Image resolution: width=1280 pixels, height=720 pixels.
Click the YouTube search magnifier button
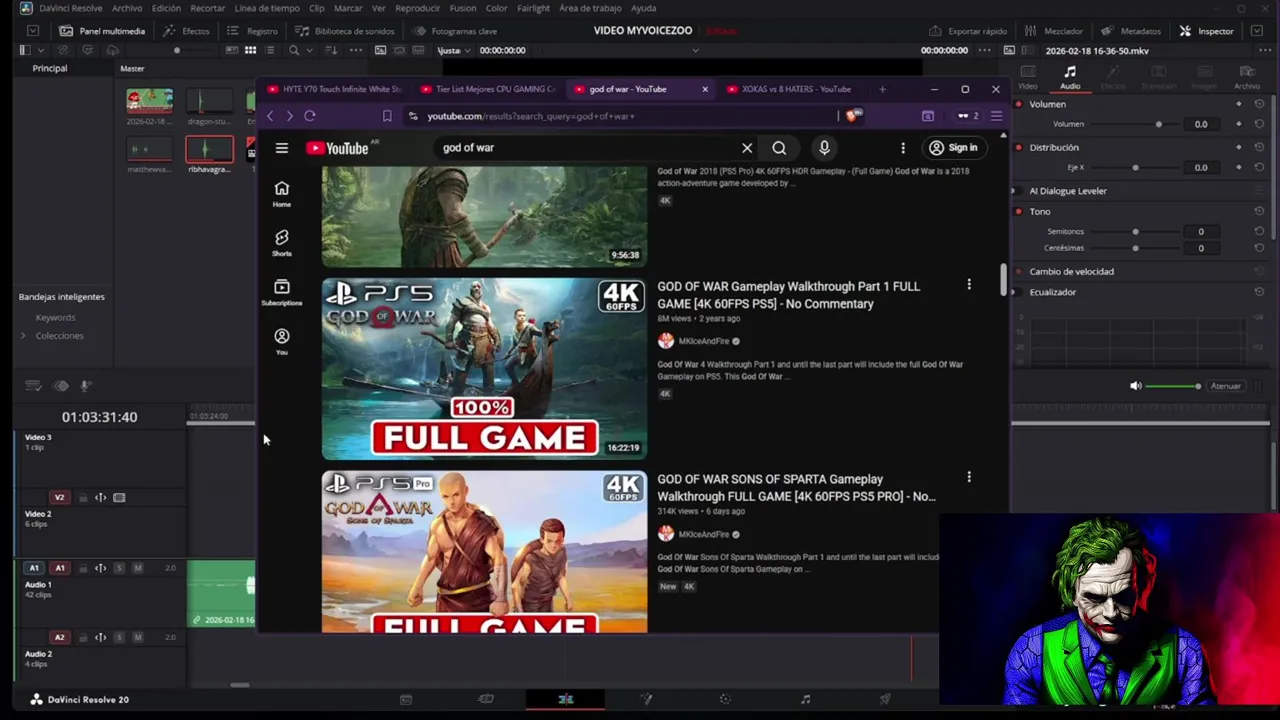[779, 148]
